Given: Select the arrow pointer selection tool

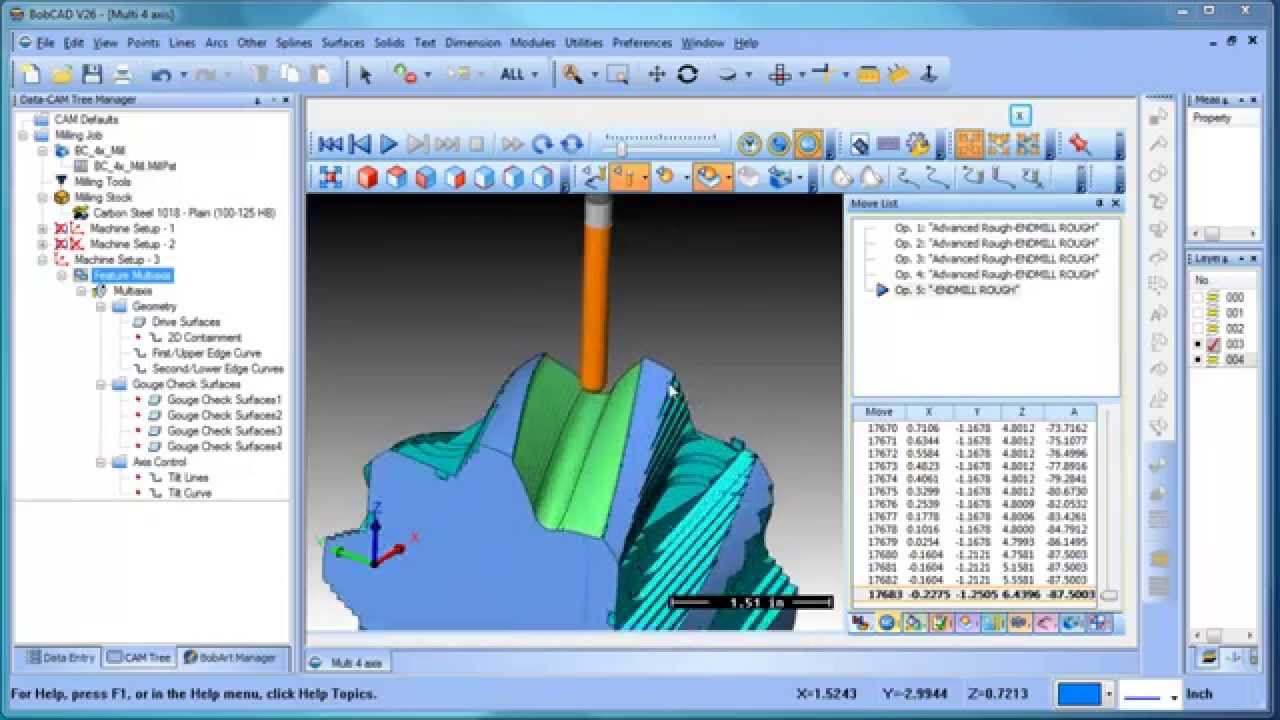Looking at the screenshot, I should click(x=365, y=74).
